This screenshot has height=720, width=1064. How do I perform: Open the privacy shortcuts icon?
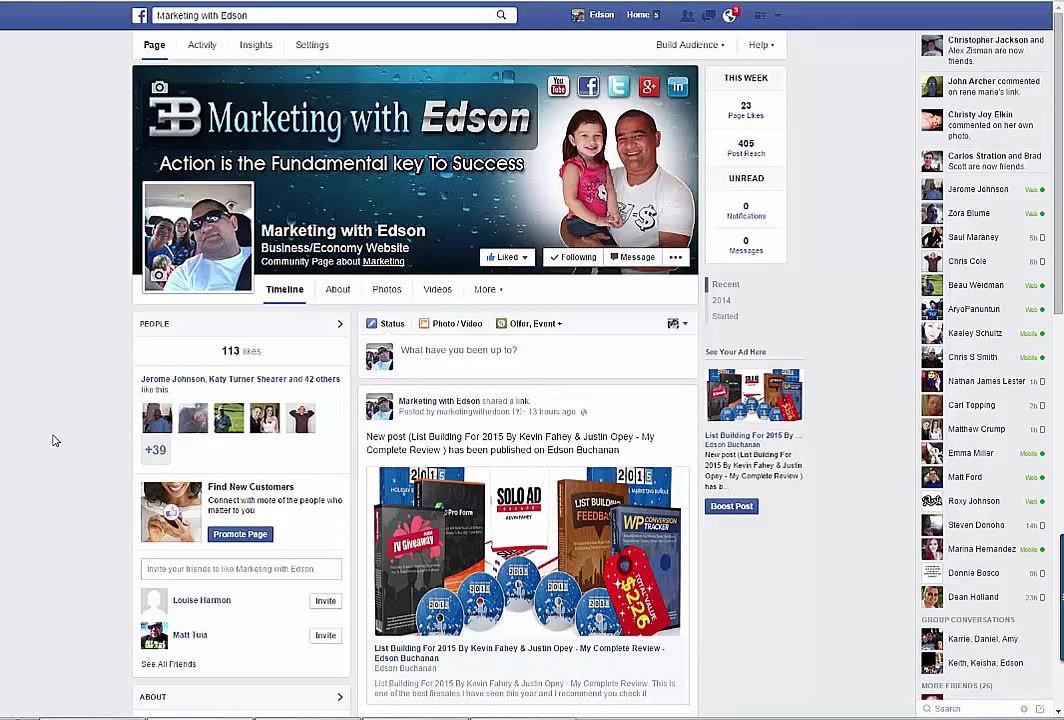coord(760,15)
